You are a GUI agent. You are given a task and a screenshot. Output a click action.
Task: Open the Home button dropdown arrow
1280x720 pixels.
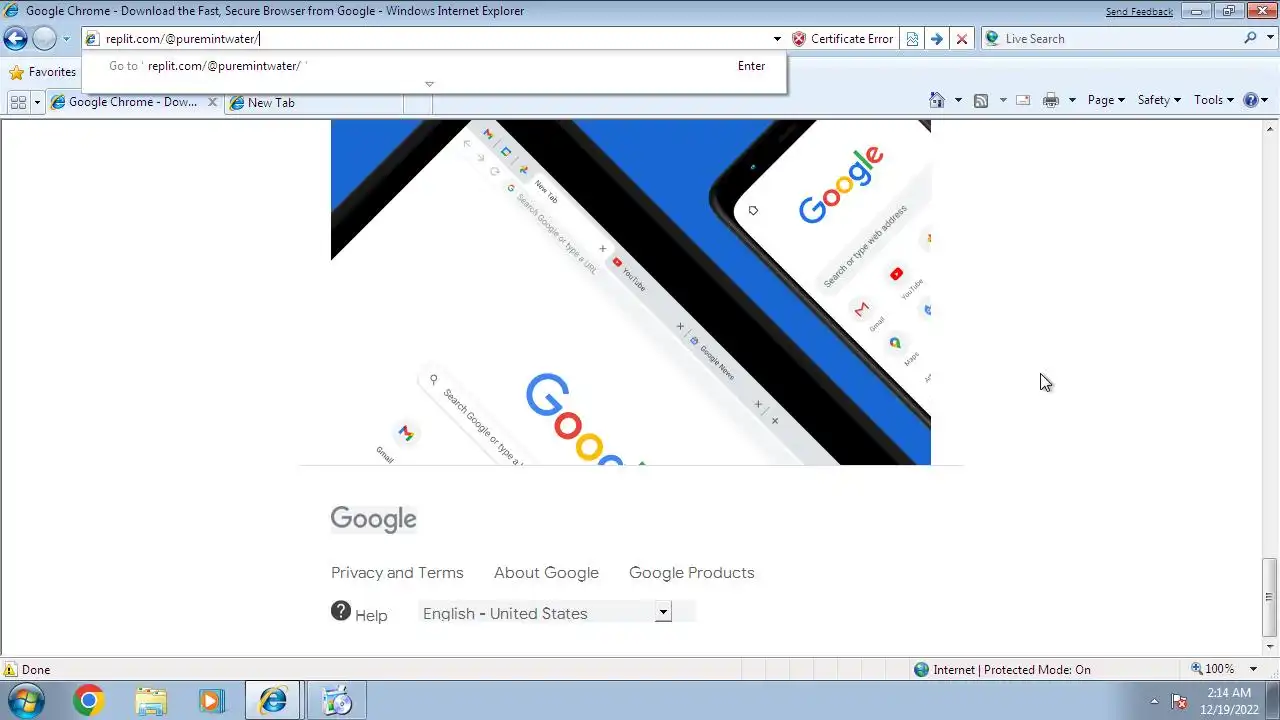[958, 100]
